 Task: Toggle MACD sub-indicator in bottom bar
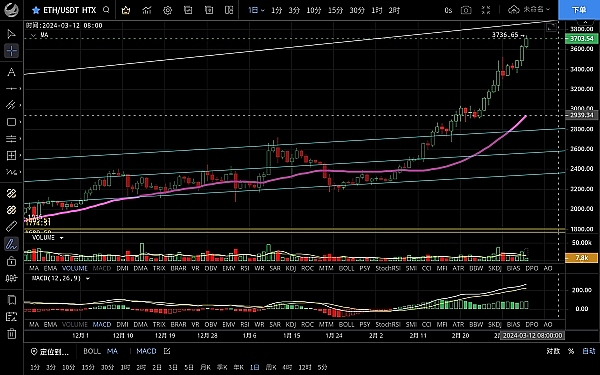146,351
